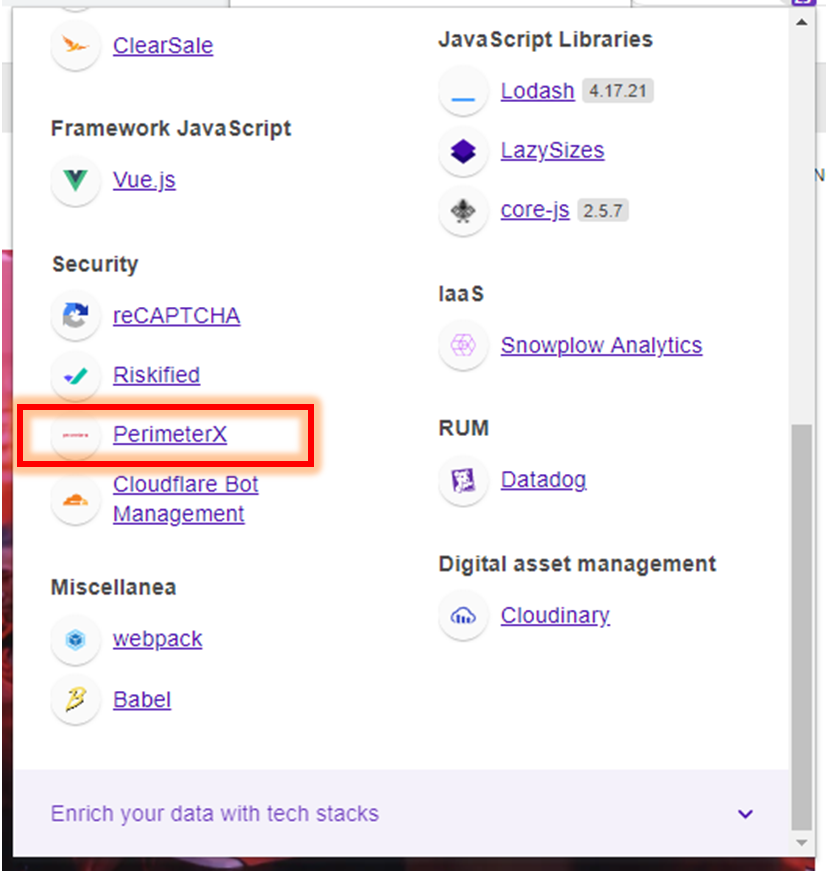Expand the Enrich your data chevron
This screenshot has height=871, width=826.
click(x=745, y=814)
